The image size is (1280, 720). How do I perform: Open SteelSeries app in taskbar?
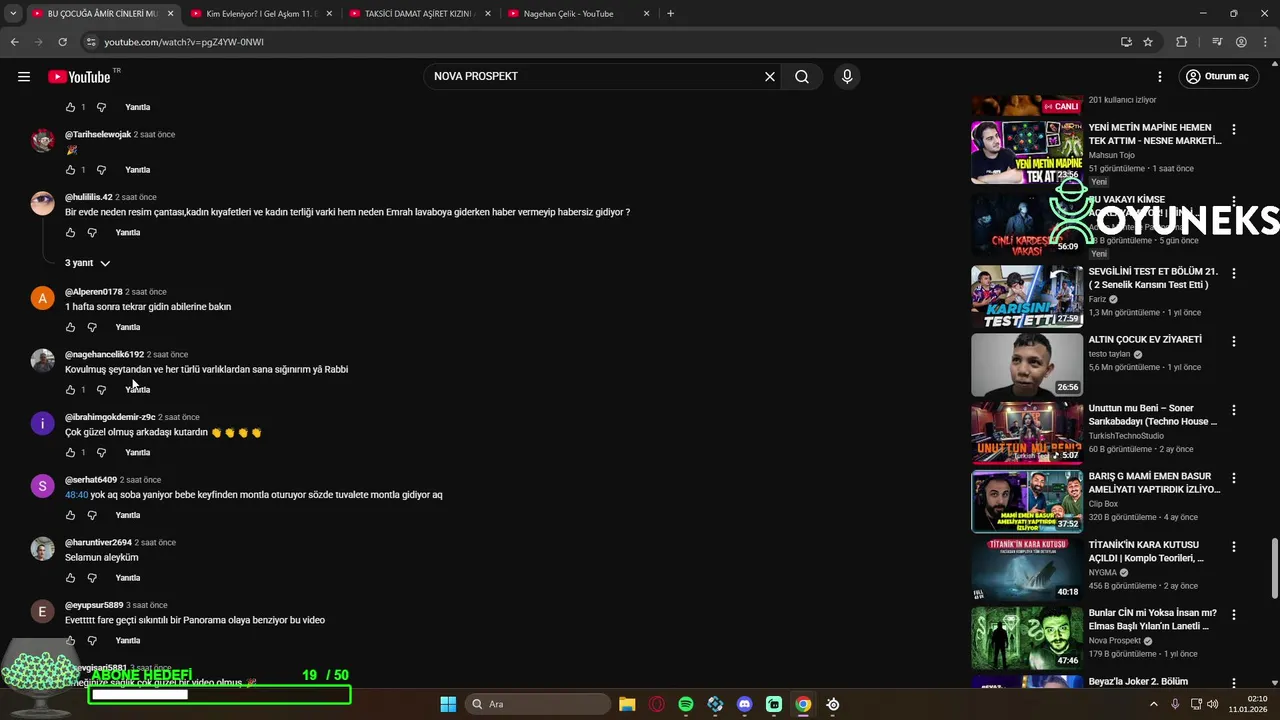click(x=833, y=704)
